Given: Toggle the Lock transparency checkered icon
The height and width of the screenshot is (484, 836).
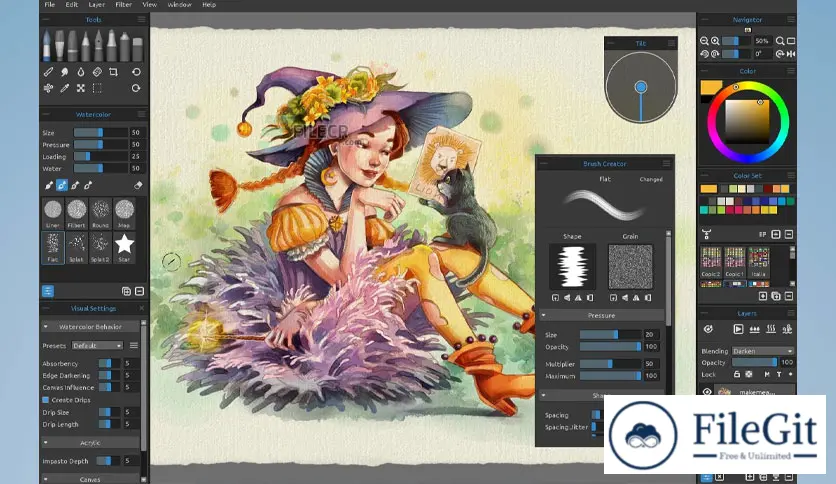Looking at the screenshot, I should click(x=749, y=375).
